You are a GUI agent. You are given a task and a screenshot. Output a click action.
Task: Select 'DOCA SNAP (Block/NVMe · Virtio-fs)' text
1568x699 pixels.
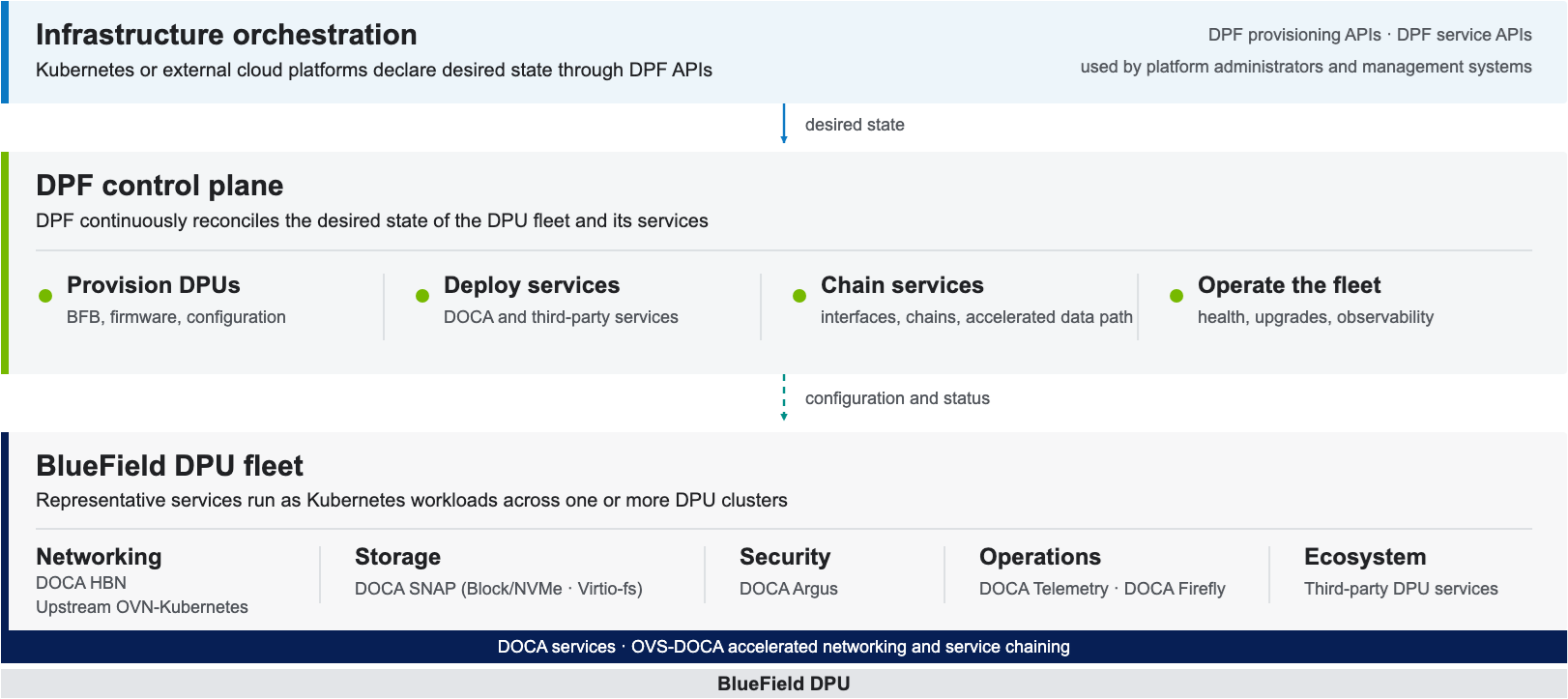499,589
